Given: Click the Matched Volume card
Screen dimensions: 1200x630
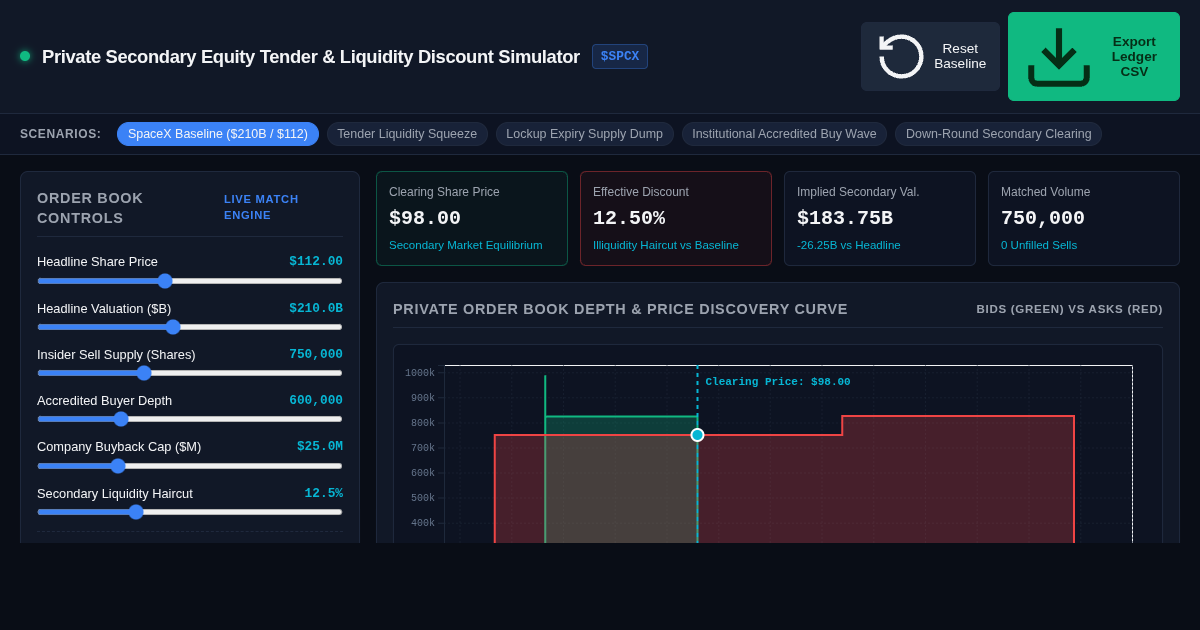Looking at the screenshot, I should coord(1084,218).
